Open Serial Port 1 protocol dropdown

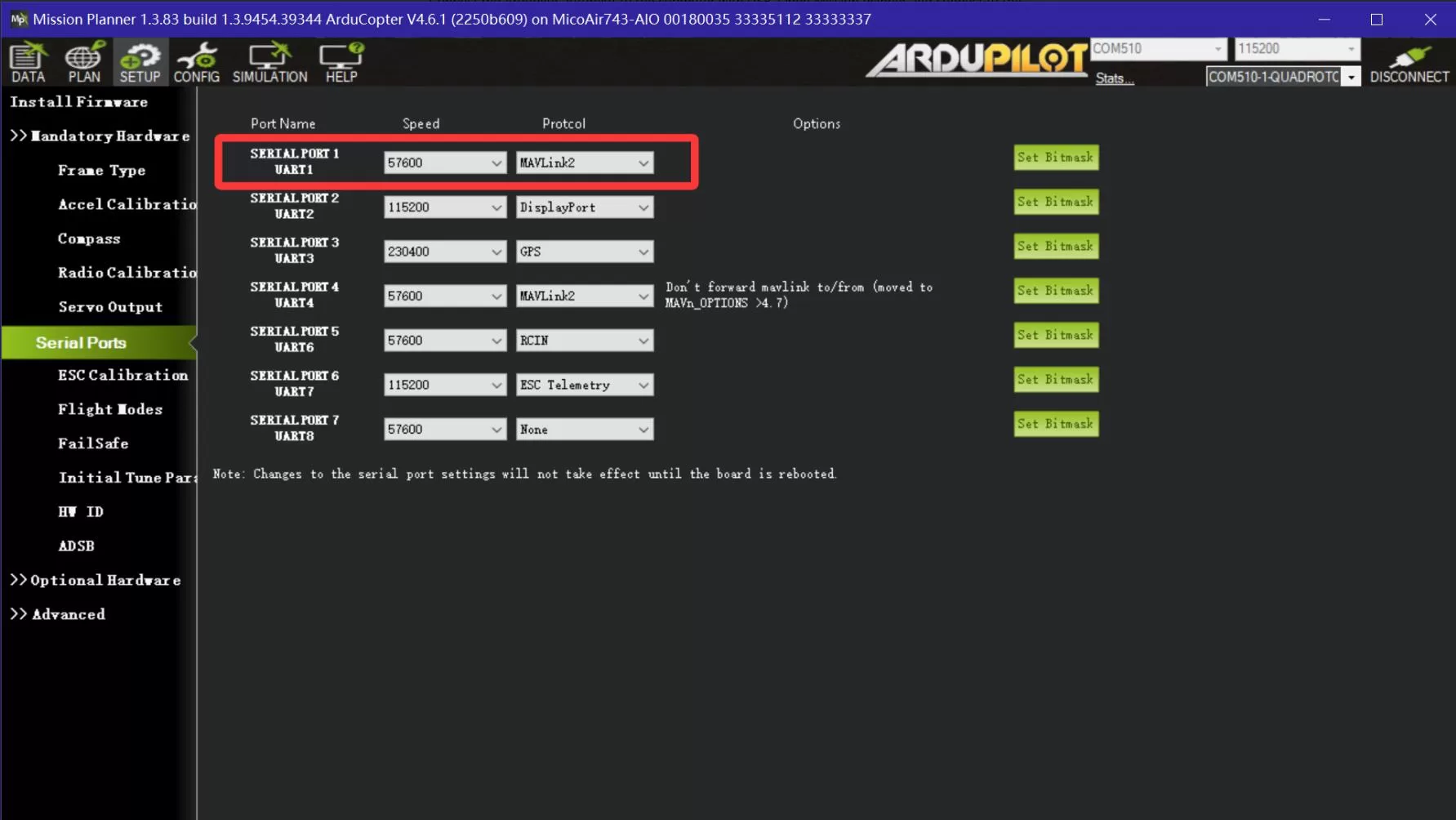pyautogui.click(x=585, y=163)
